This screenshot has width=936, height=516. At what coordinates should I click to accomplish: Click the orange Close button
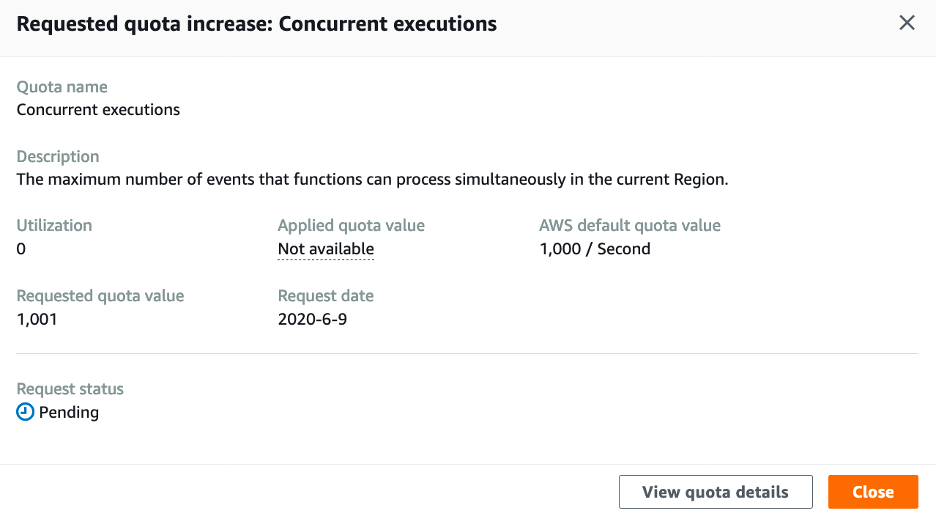click(873, 492)
